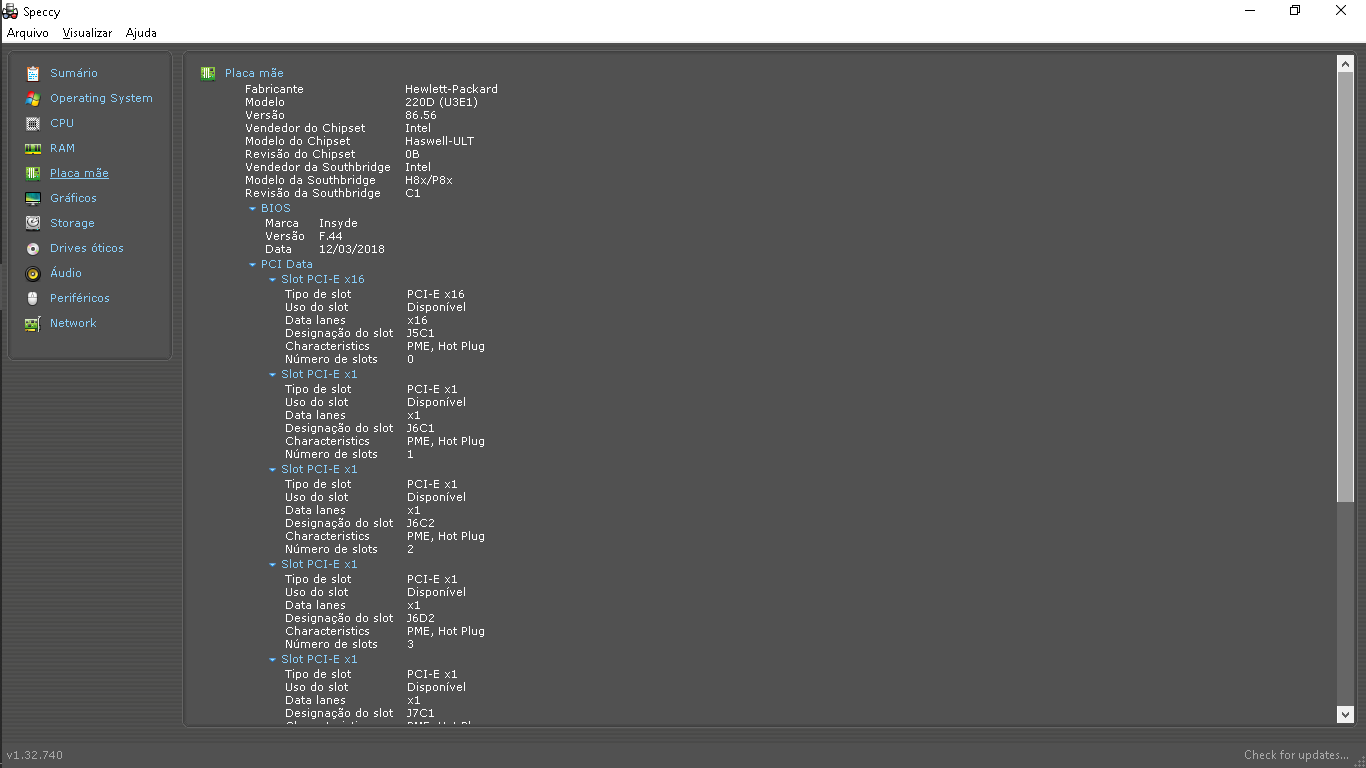Viewport: 1366px width, 768px height.
Task: Go to the CPU section
Action: pyautogui.click(x=62, y=123)
